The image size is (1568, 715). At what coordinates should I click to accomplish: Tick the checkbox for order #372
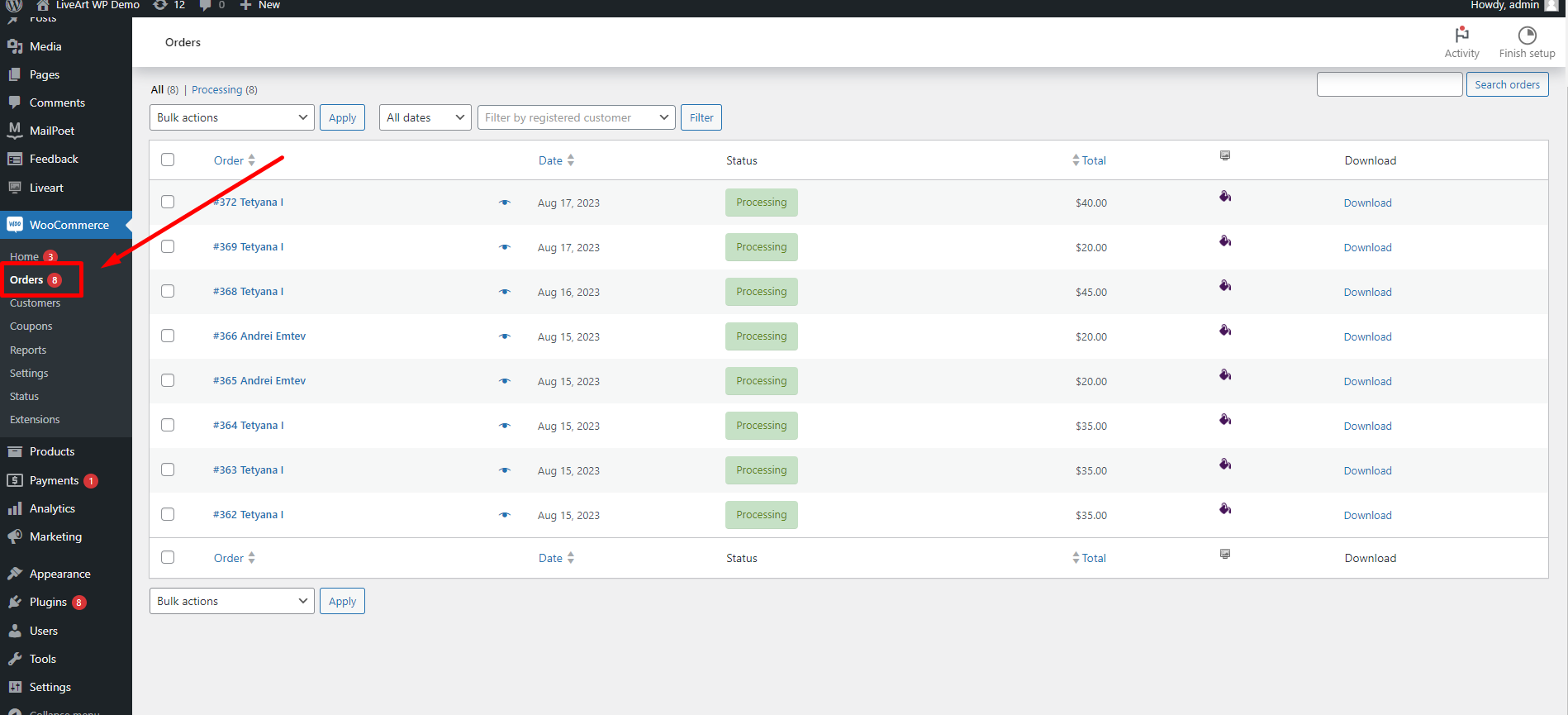[168, 202]
